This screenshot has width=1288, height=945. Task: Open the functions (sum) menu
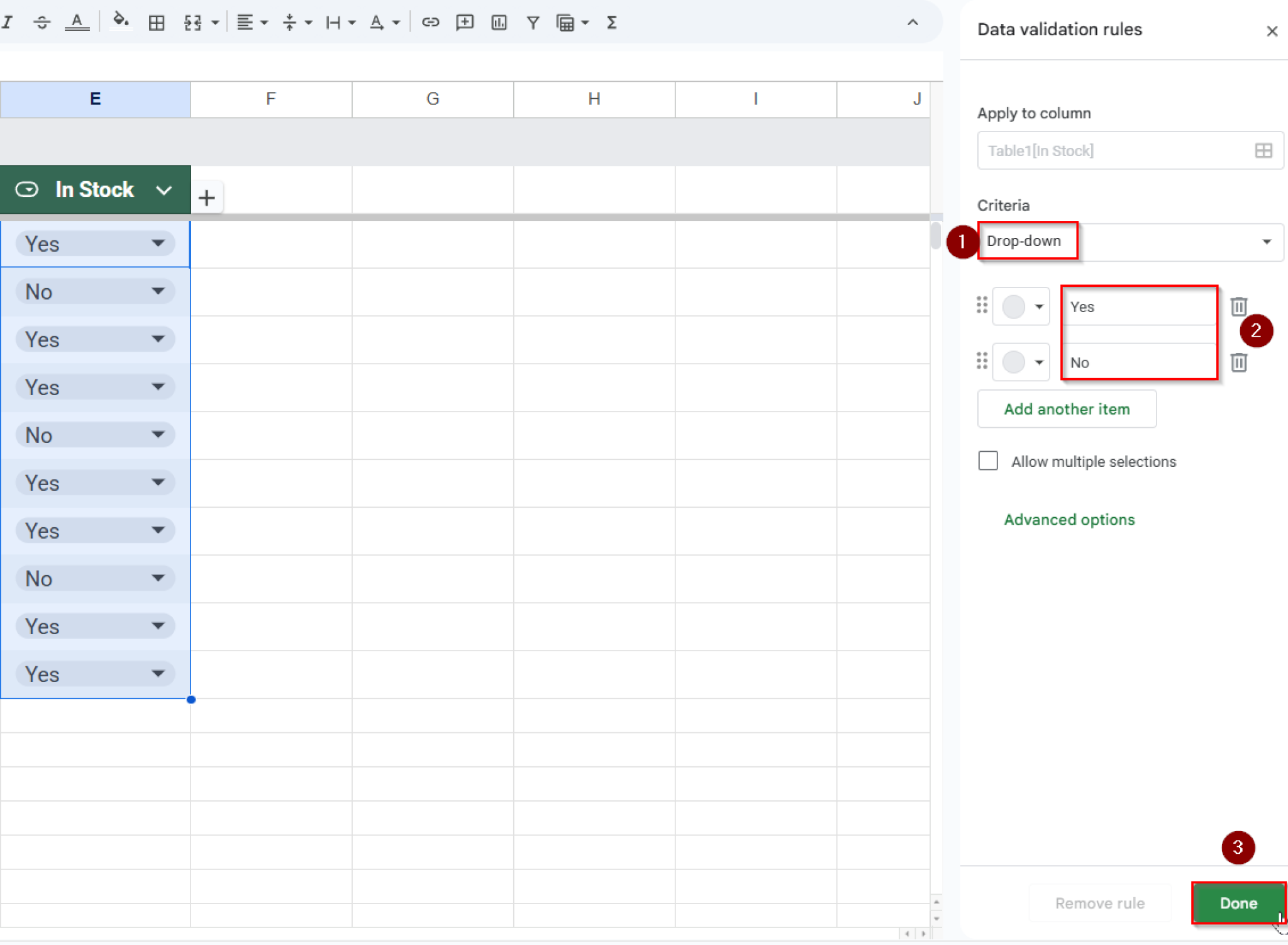(x=611, y=22)
